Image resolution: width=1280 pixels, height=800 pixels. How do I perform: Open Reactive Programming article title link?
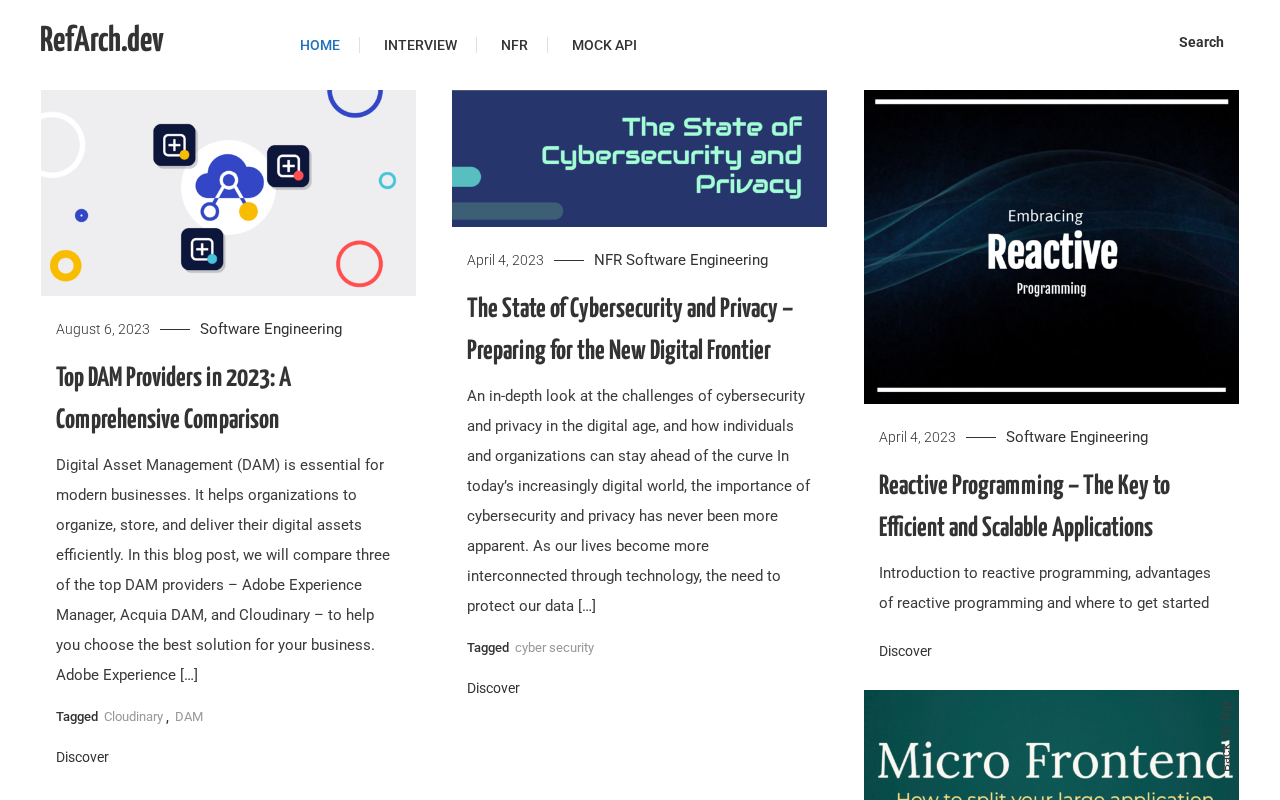(x=1024, y=506)
